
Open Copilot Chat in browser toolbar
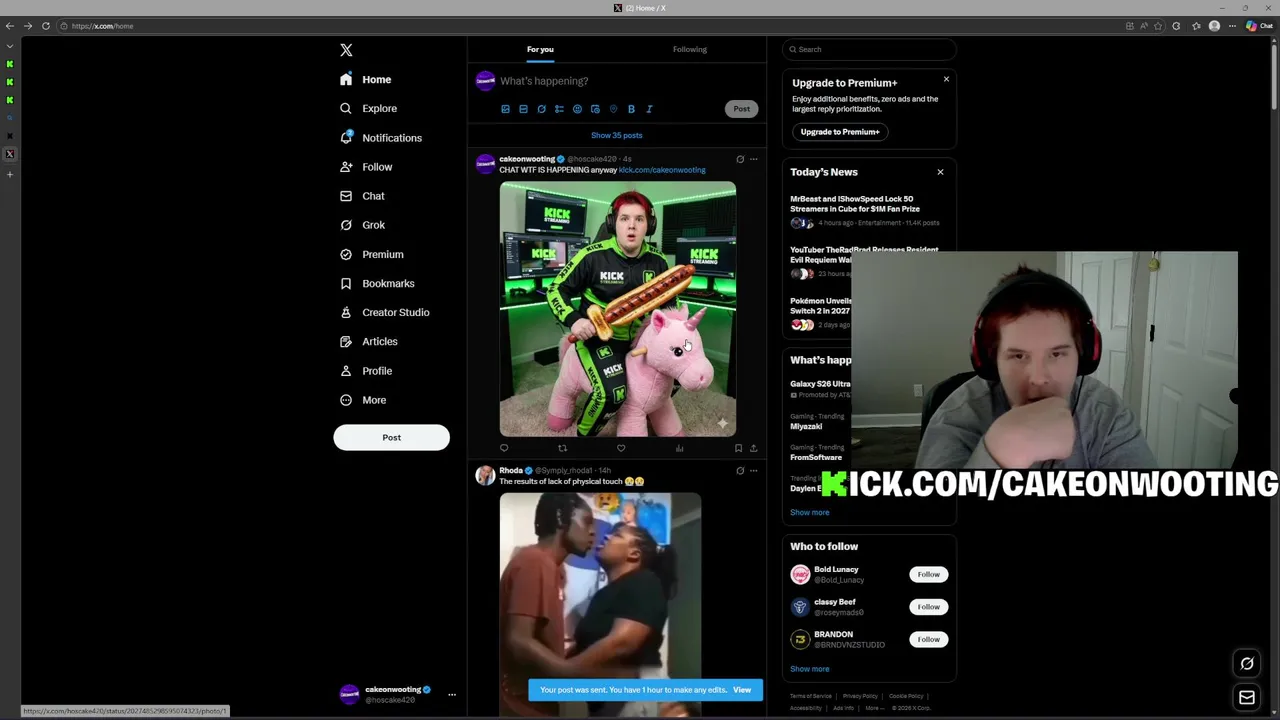click(1259, 26)
